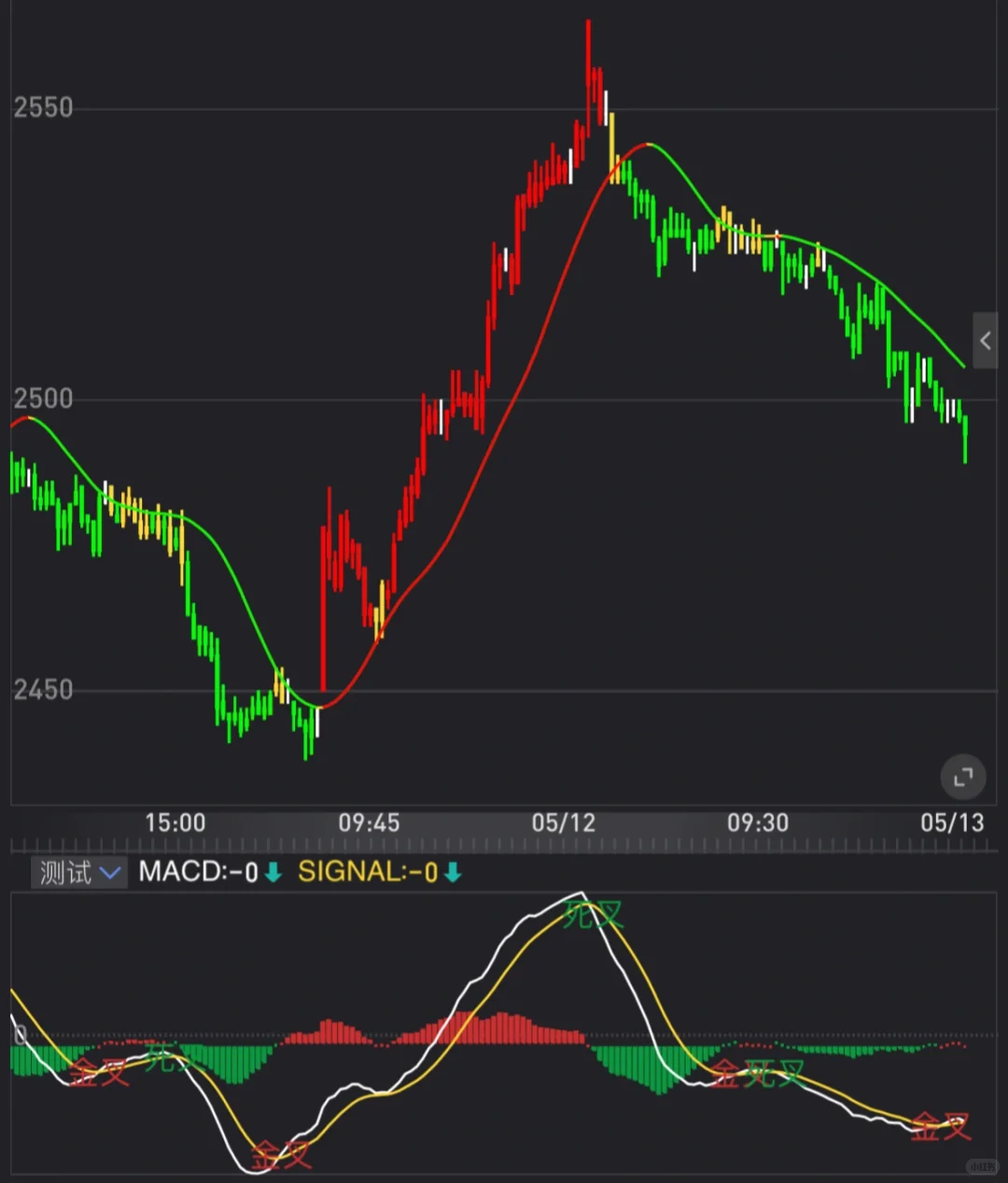Open the 测试 indicator dropdown
The width and height of the screenshot is (1008, 1183).
pos(79,873)
